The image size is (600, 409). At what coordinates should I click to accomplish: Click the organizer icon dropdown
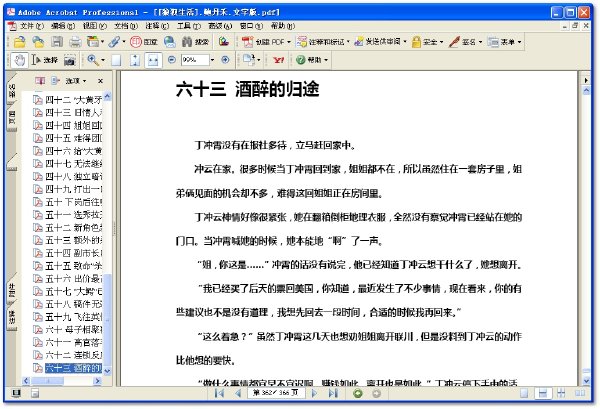coord(95,41)
